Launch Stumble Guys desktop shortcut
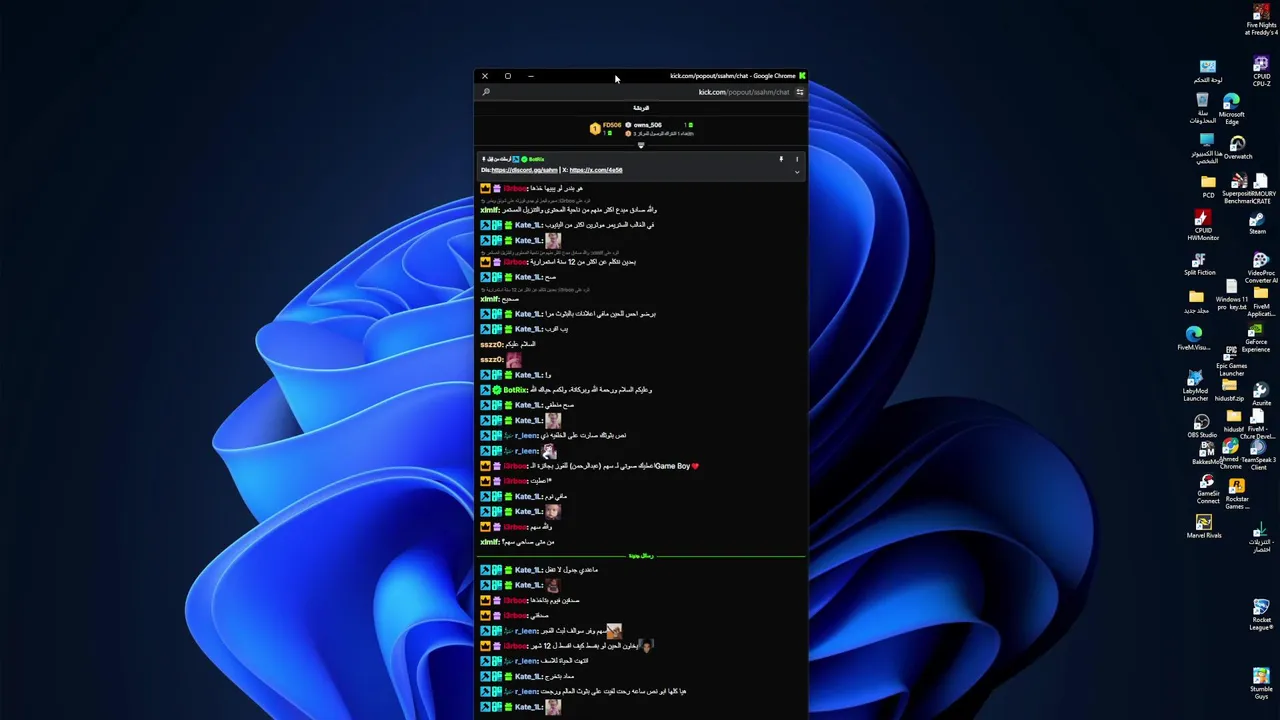 [1261, 683]
